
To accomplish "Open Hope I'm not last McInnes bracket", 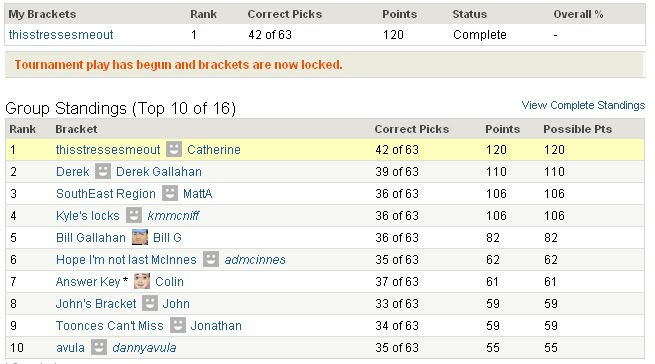I will (126, 260).
